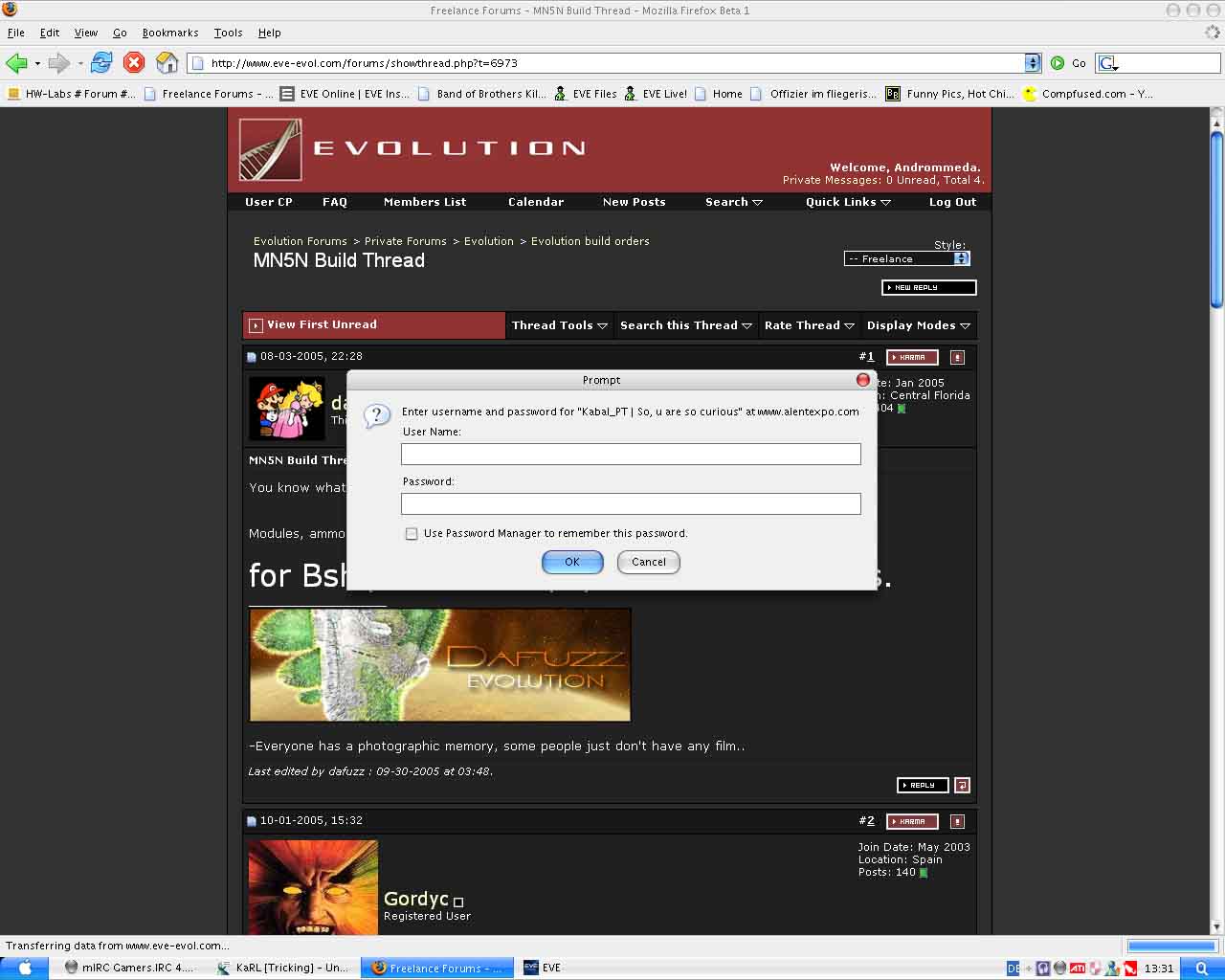
Task: Click the green Back arrow in Firefox
Action: point(16,63)
